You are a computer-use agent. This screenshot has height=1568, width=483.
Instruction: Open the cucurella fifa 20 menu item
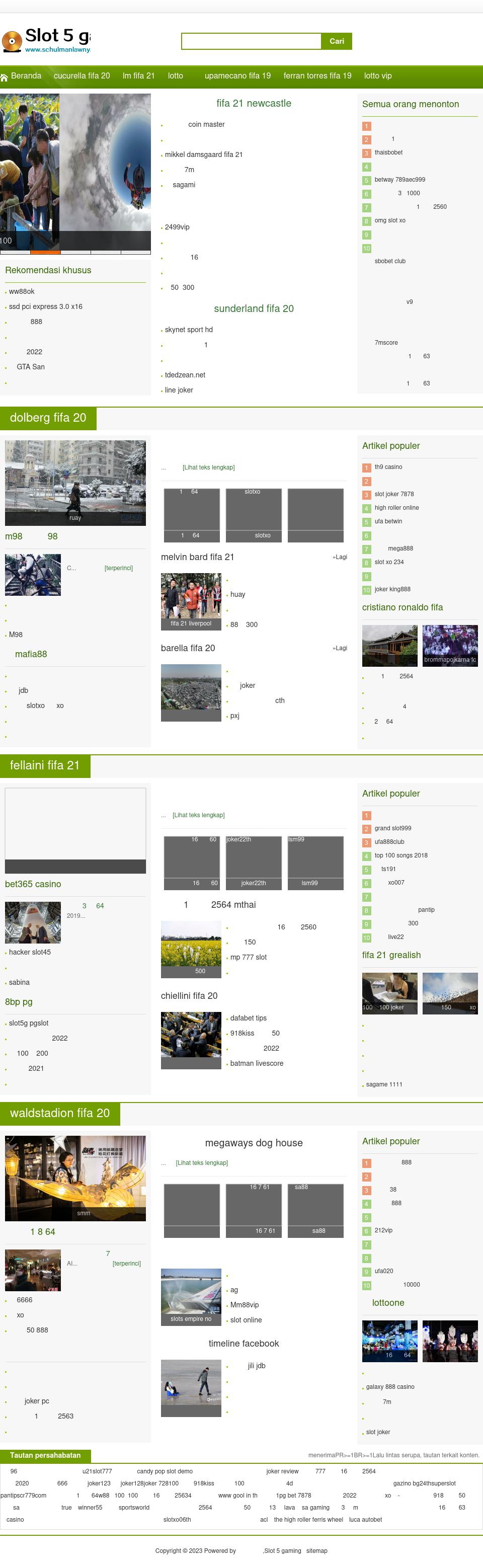click(82, 76)
